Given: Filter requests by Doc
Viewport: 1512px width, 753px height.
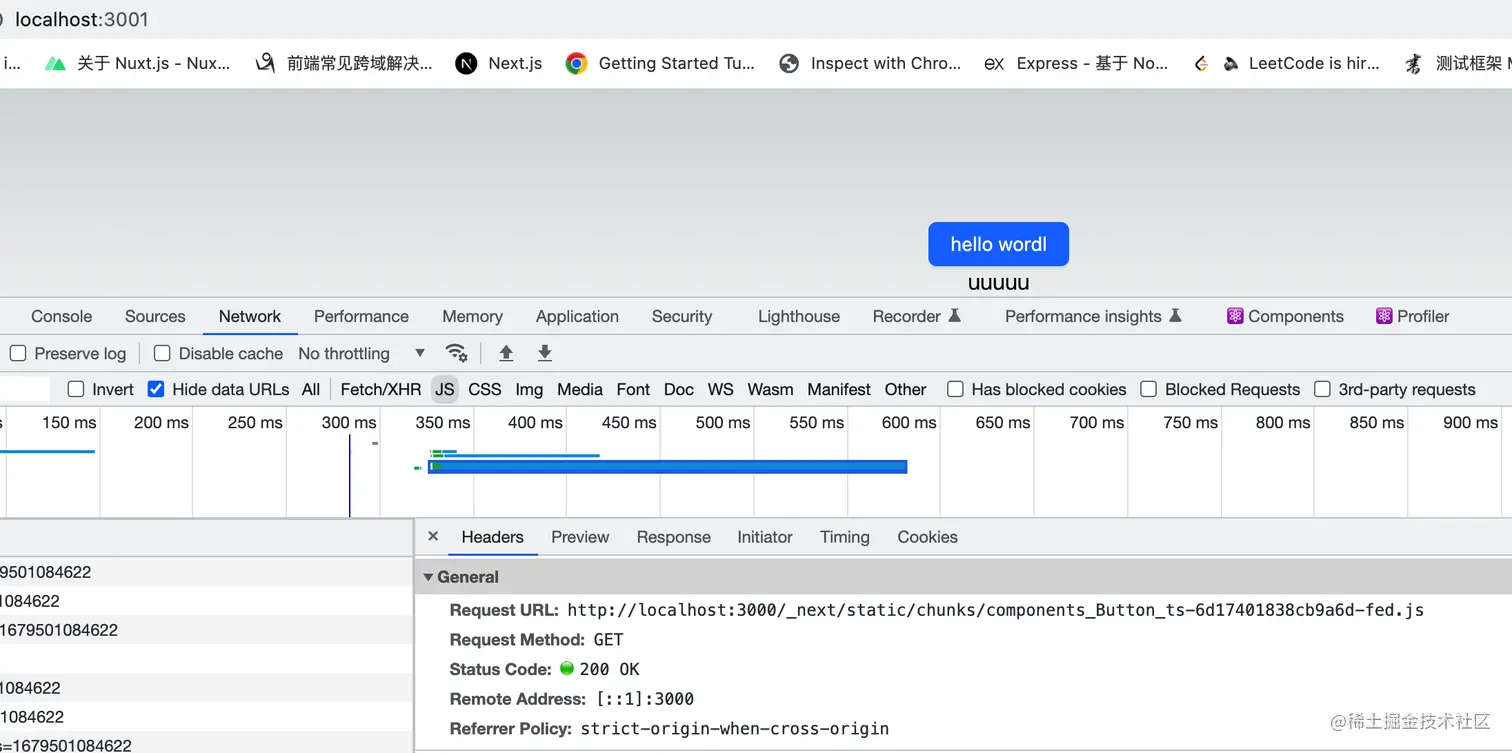Looking at the screenshot, I should pos(679,389).
